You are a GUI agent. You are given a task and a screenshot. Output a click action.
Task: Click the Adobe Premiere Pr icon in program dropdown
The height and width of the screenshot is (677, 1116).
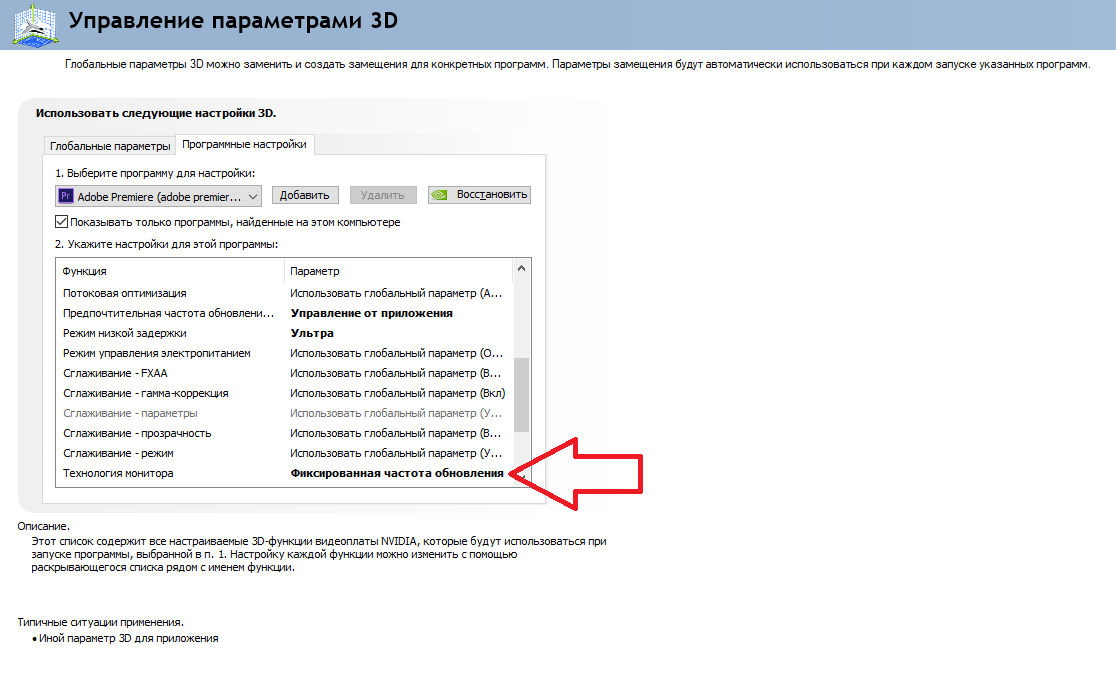(x=66, y=196)
